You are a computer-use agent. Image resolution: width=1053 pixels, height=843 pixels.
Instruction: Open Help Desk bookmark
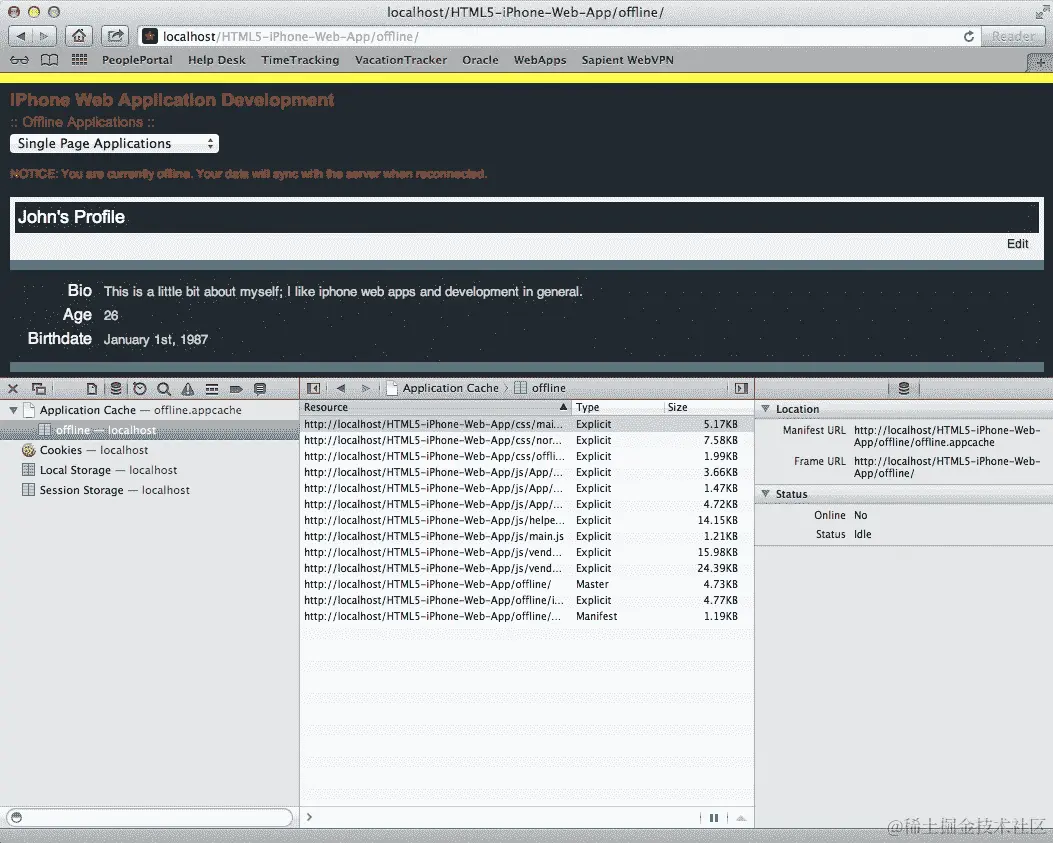point(216,60)
